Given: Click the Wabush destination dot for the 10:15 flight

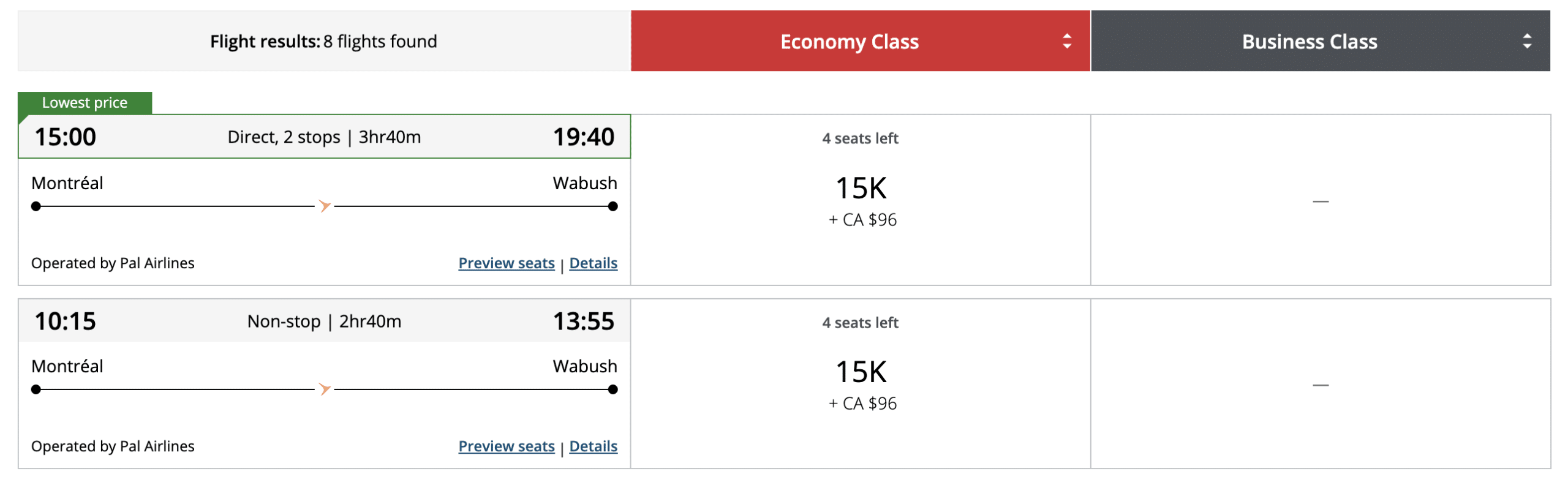Looking at the screenshot, I should coord(612,389).
